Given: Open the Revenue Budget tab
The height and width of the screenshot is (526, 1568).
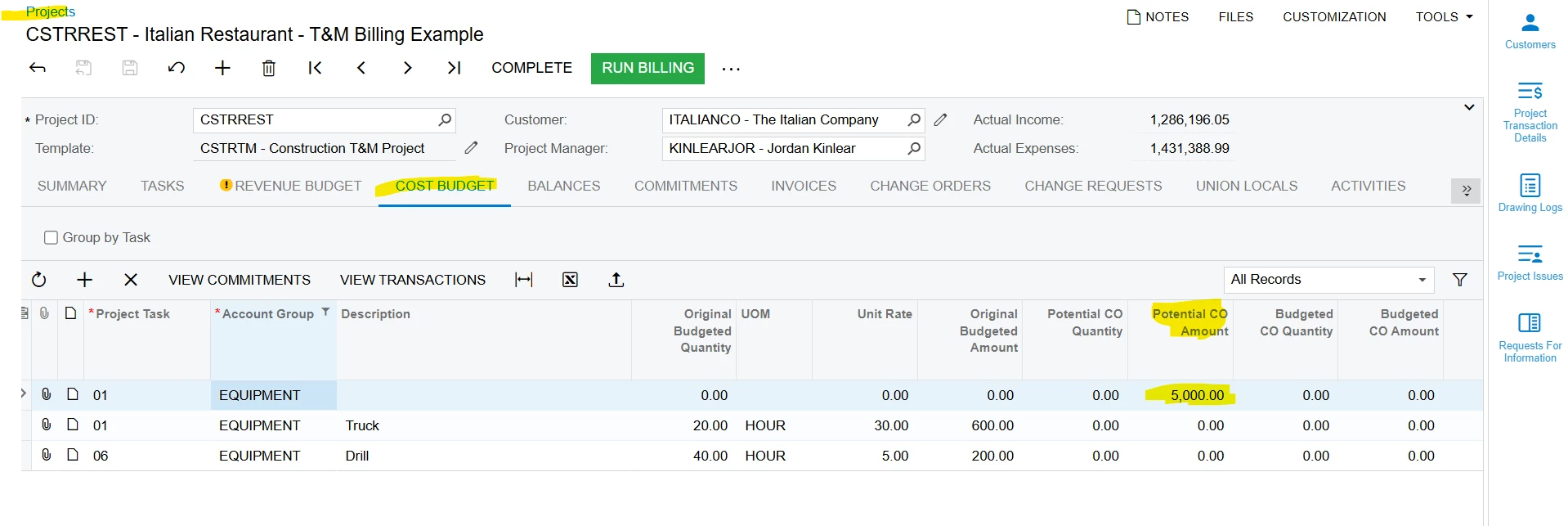Looking at the screenshot, I should coord(298,186).
